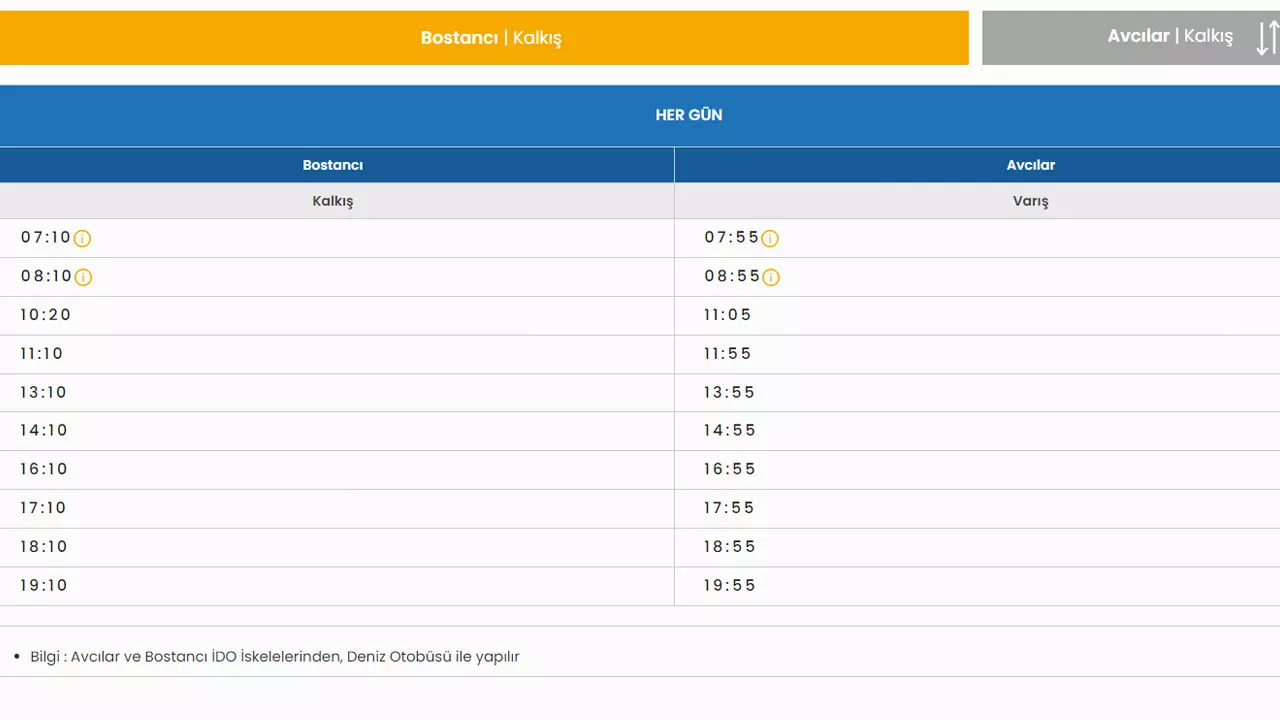Viewport: 1280px width, 720px height.
Task: Pick the 19:10 last departure
Action: (44, 586)
